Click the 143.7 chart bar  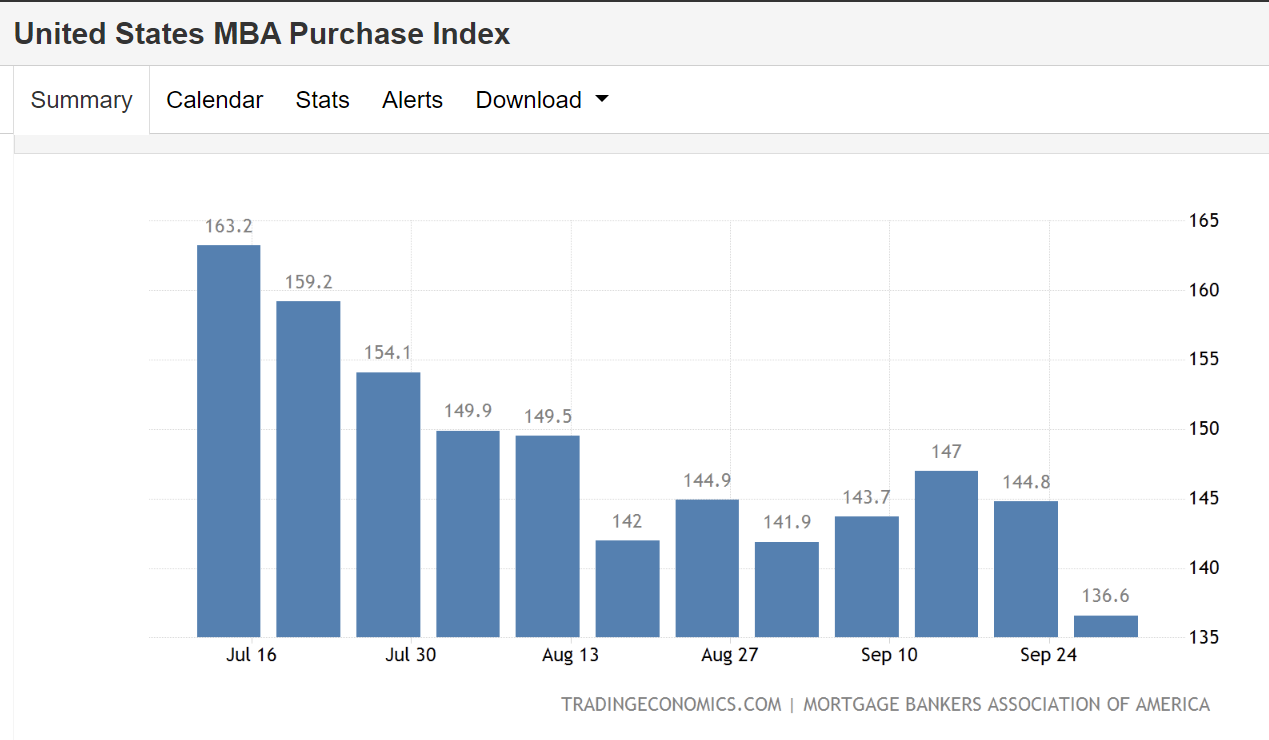866,576
